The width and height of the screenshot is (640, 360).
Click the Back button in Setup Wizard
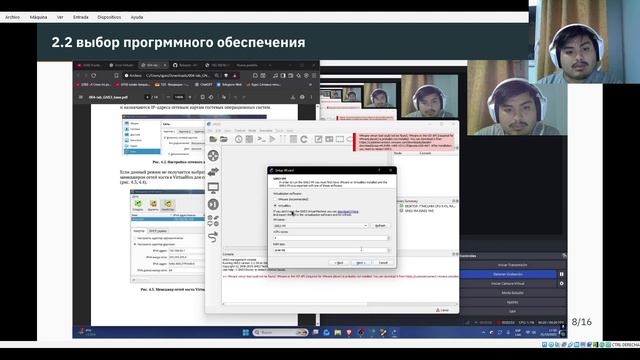tap(338, 263)
